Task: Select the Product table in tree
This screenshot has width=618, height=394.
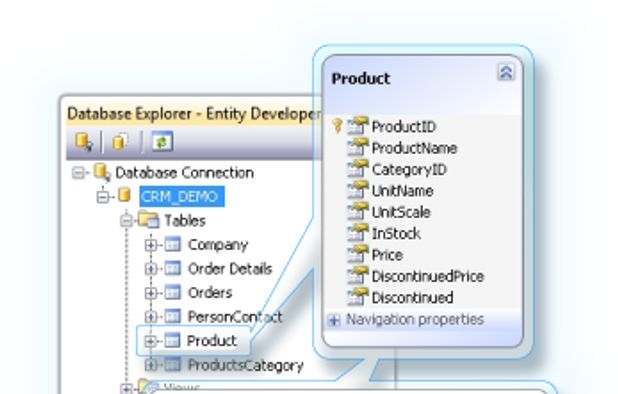Action: tap(212, 340)
